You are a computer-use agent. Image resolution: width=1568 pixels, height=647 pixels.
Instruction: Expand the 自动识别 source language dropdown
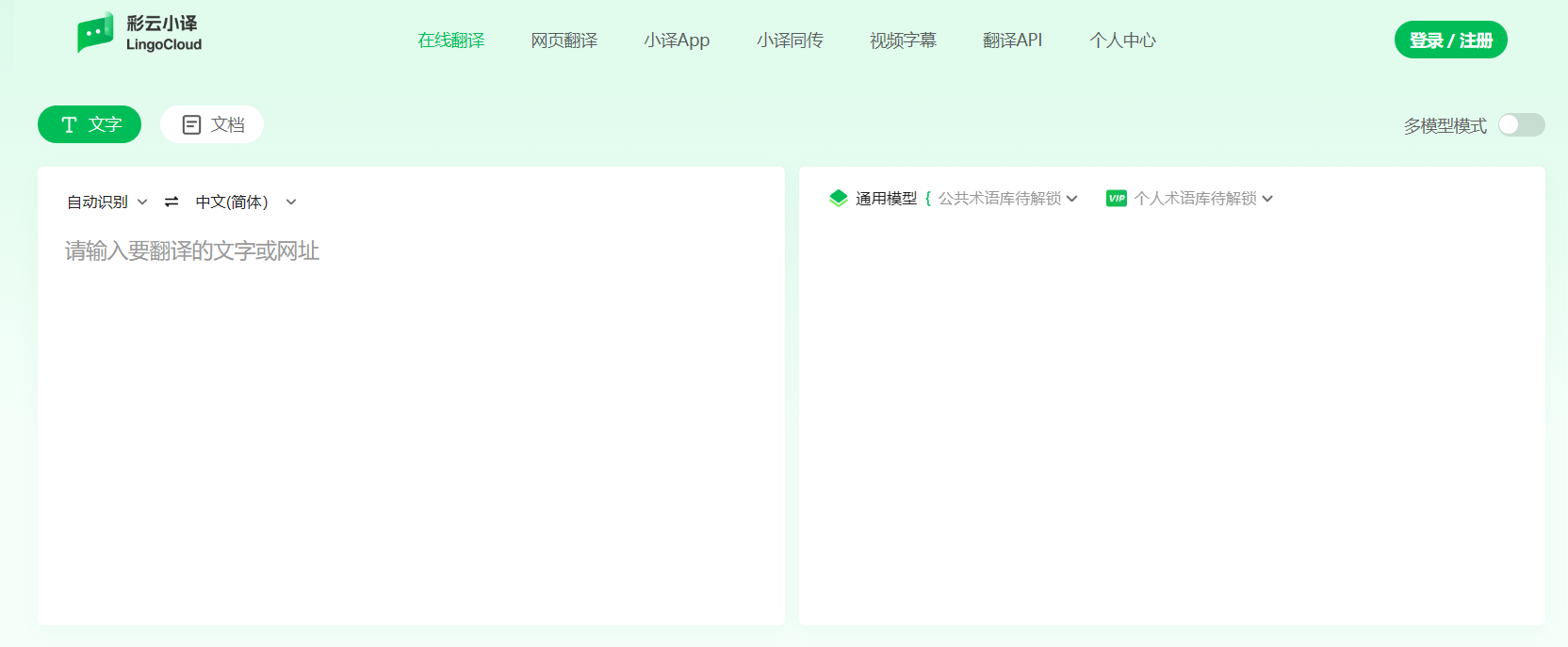coord(106,202)
